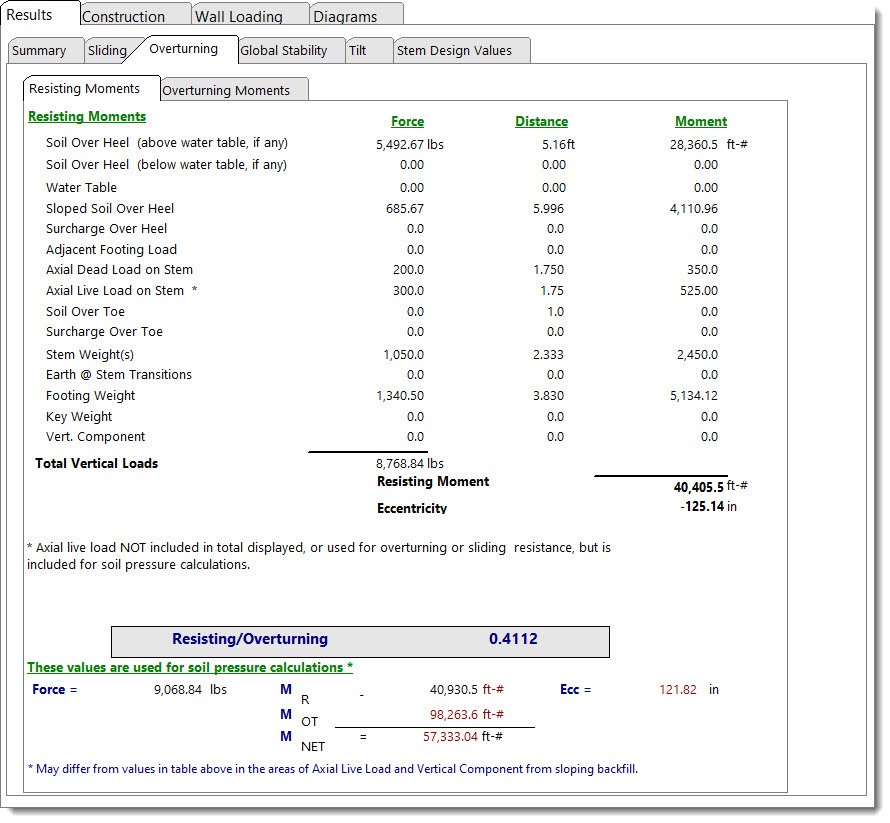Viewport: 890px width, 823px height.
Task: Show the Stem Design Values tab
Action: 454,51
